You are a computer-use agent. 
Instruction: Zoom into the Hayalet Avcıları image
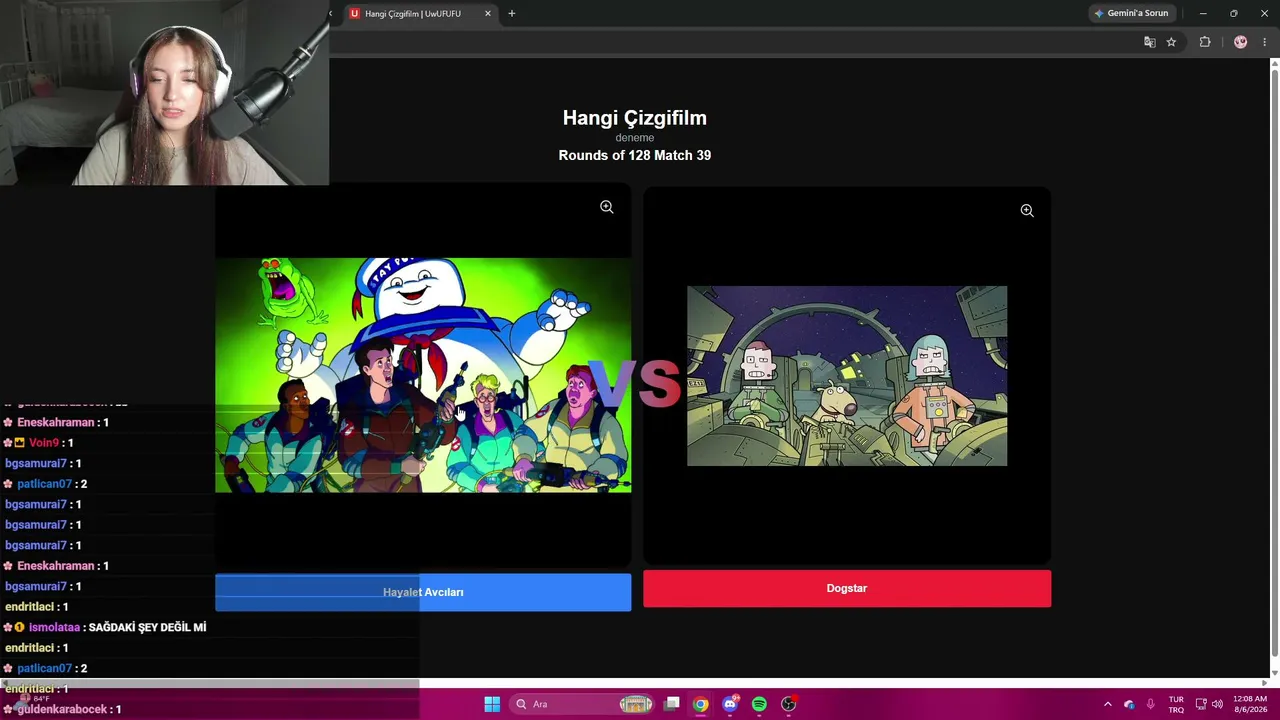pos(607,207)
